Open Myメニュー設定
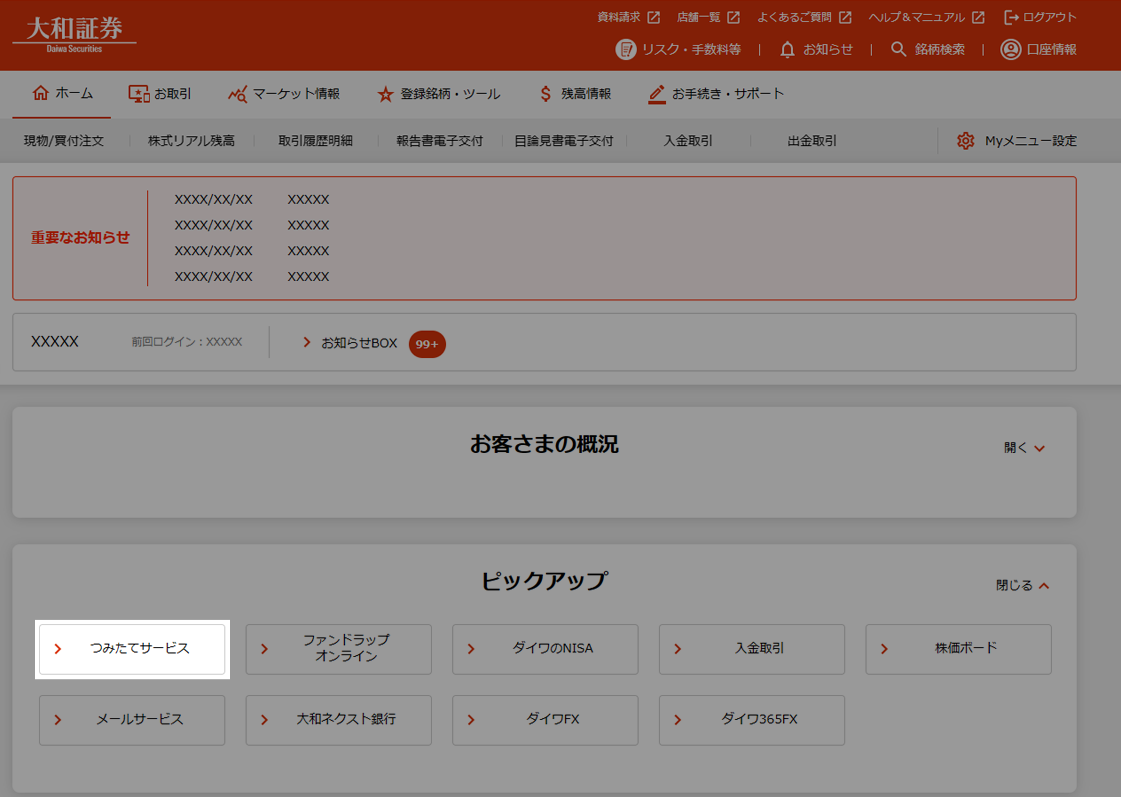 coord(1017,141)
